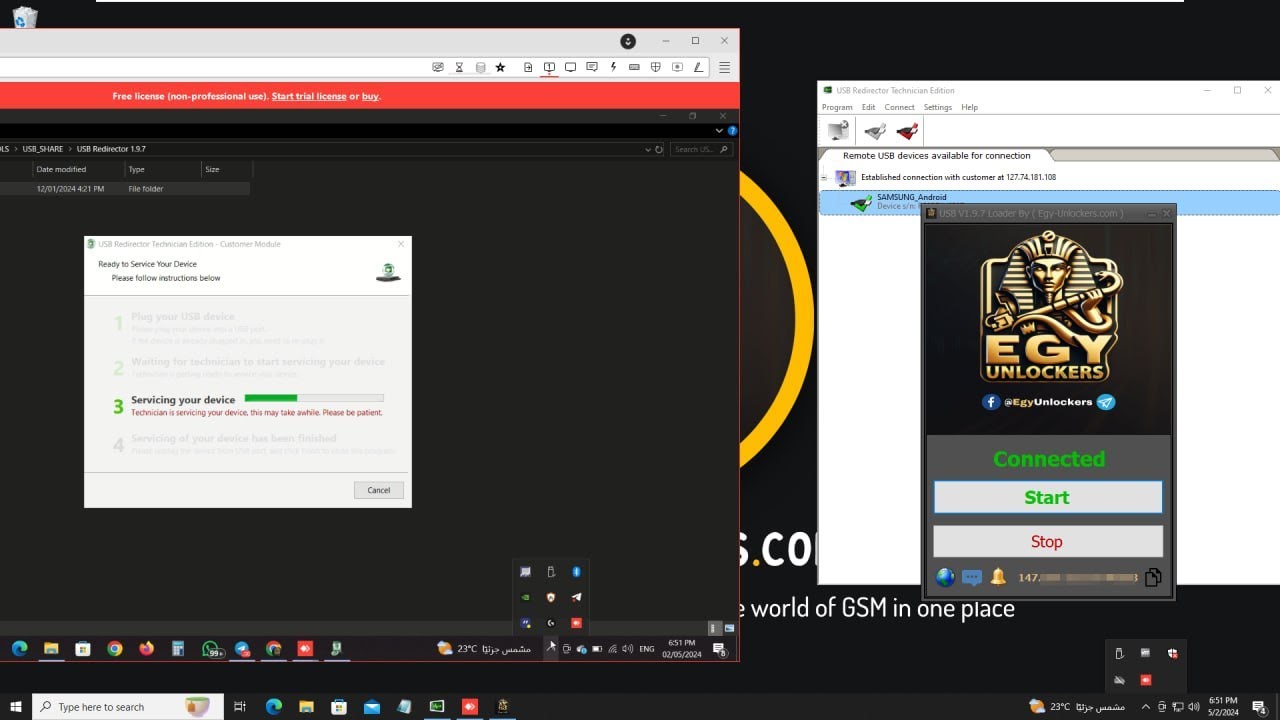Select the Remote USB devices available tab
The image size is (1280, 720).
(936, 155)
